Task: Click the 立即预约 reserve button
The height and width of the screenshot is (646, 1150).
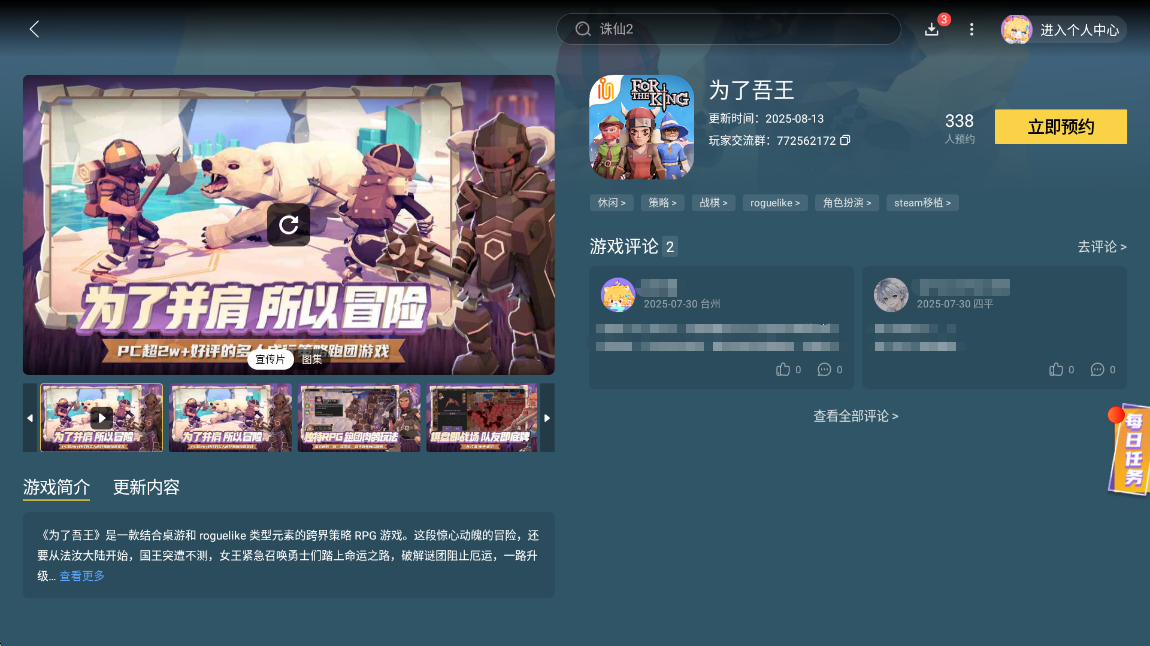Action: click(x=1061, y=127)
